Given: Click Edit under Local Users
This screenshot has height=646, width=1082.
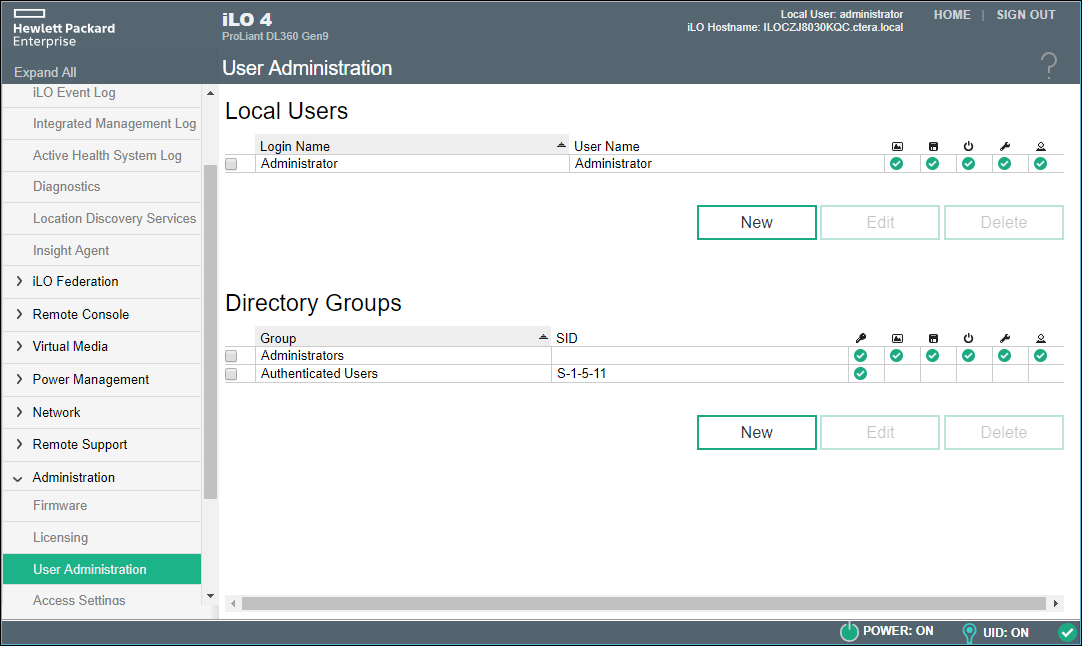Looking at the screenshot, I should coord(881,222).
